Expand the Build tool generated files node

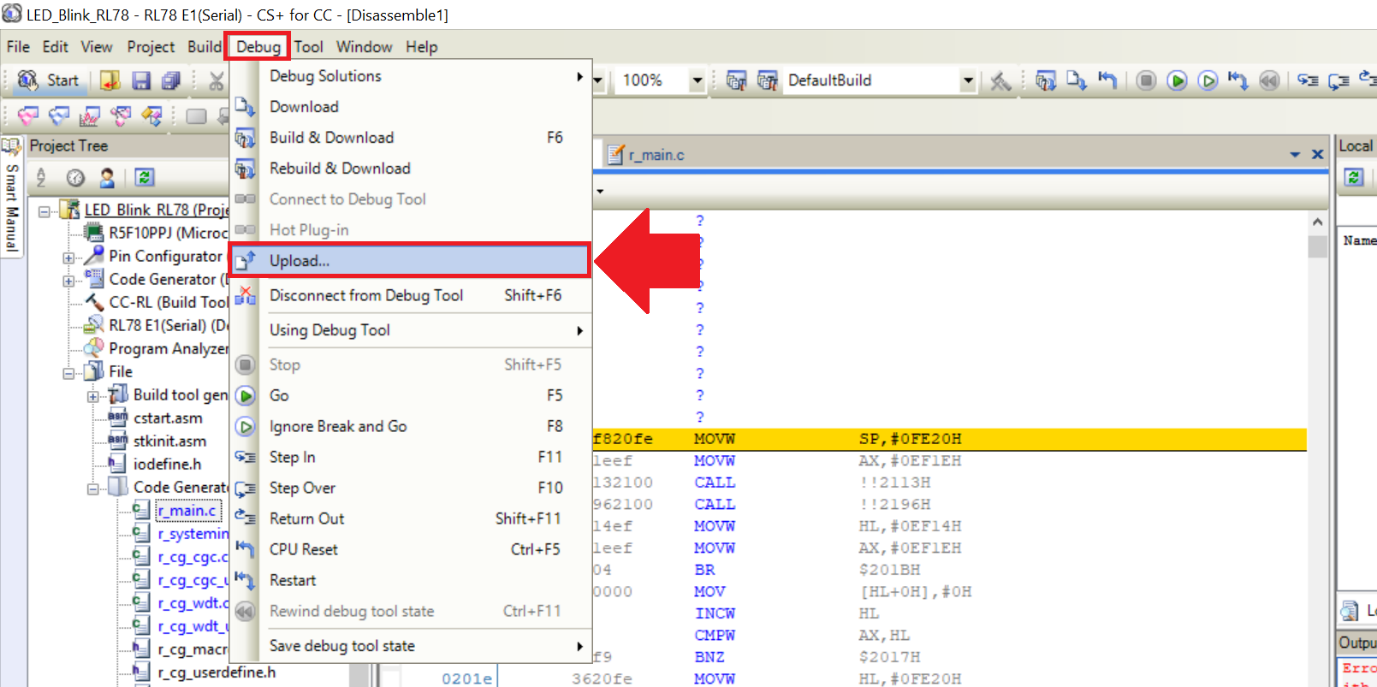[x=93, y=395]
